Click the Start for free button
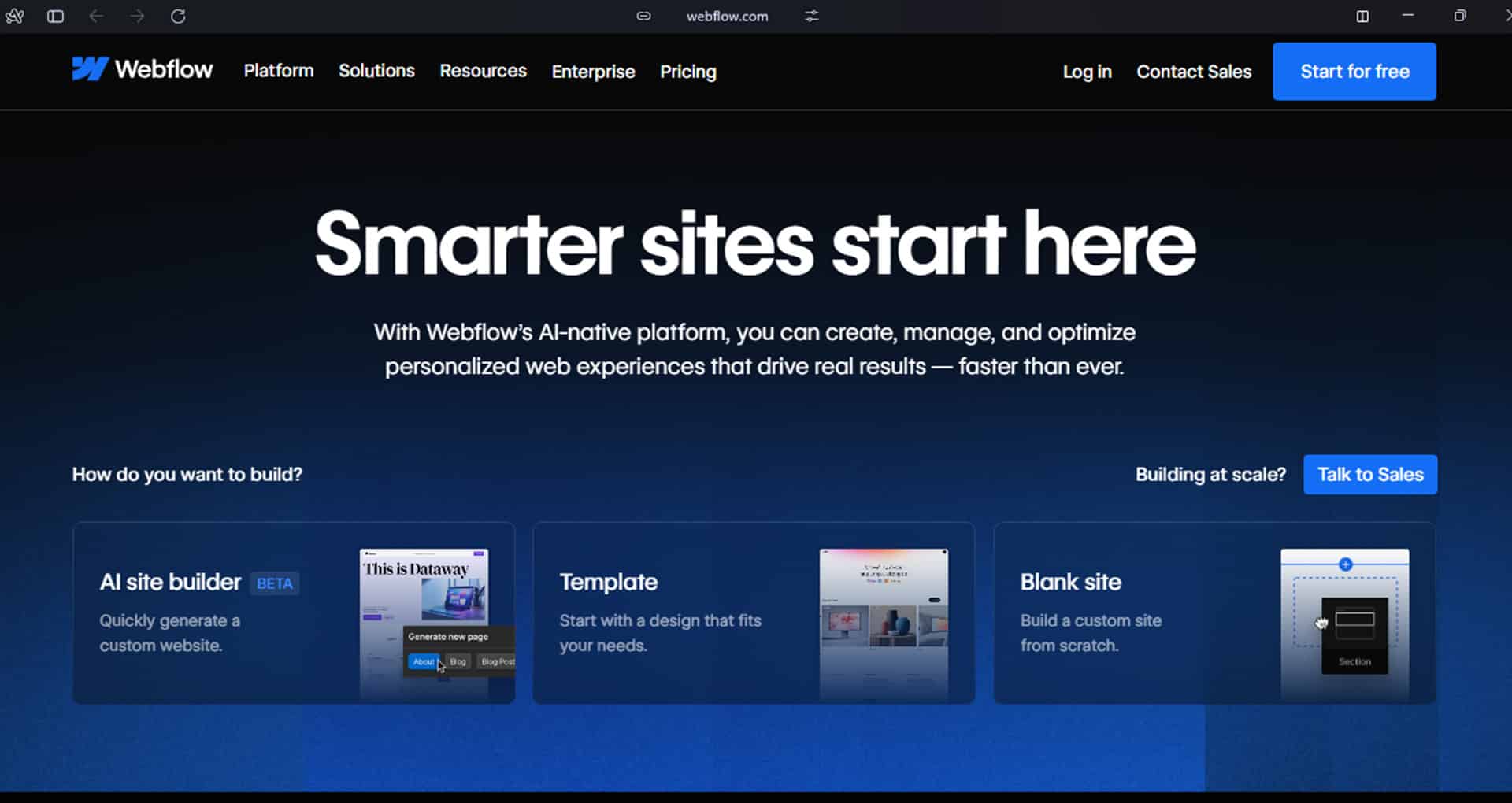 [x=1354, y=72]
